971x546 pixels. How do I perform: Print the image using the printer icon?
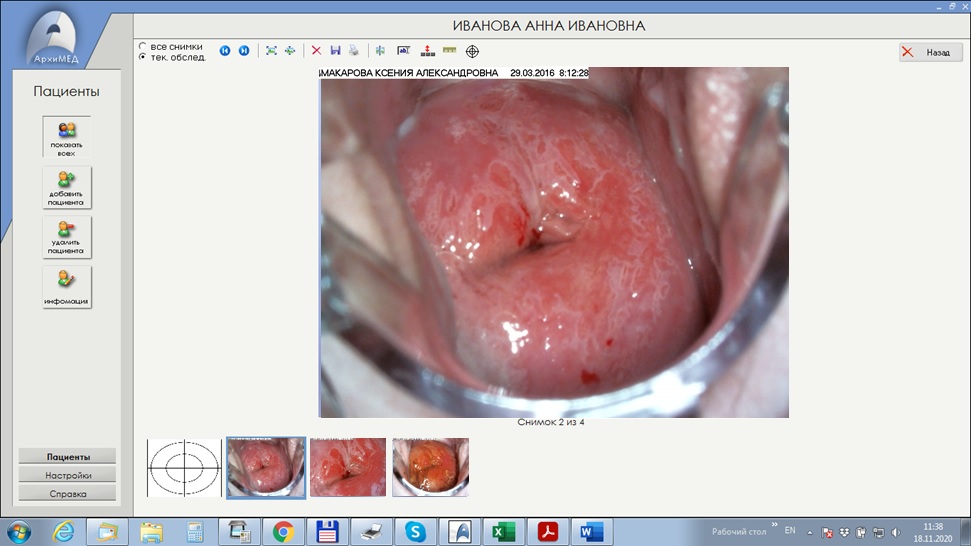coord(353,51)
